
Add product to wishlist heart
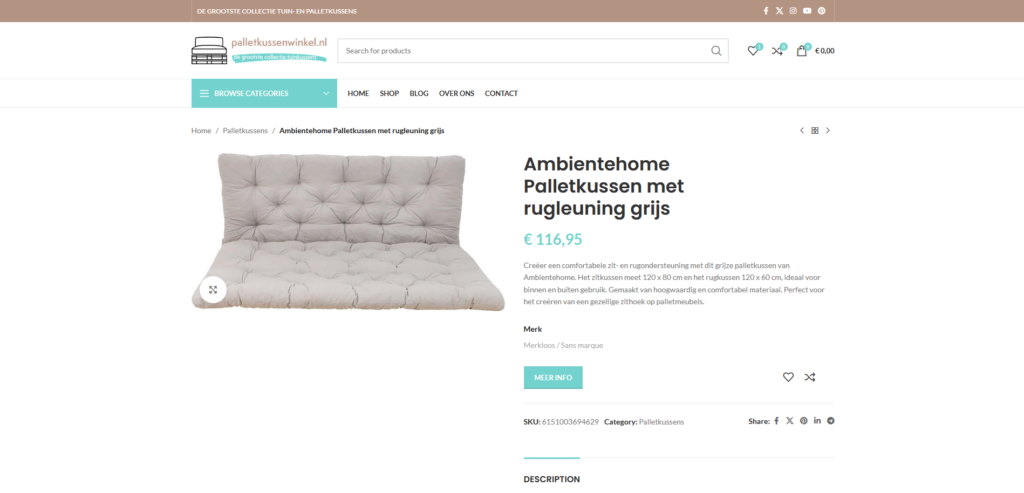788,377
